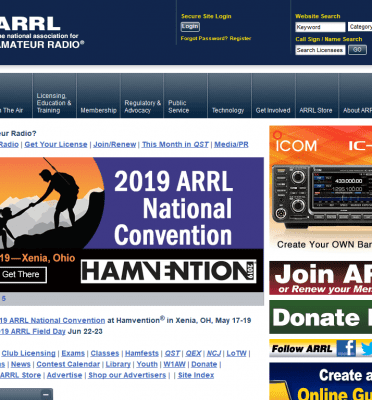Open the ARRL Store menu
Image resolution: width=372 pixels, height=400 pixels.
pos(316,110)
